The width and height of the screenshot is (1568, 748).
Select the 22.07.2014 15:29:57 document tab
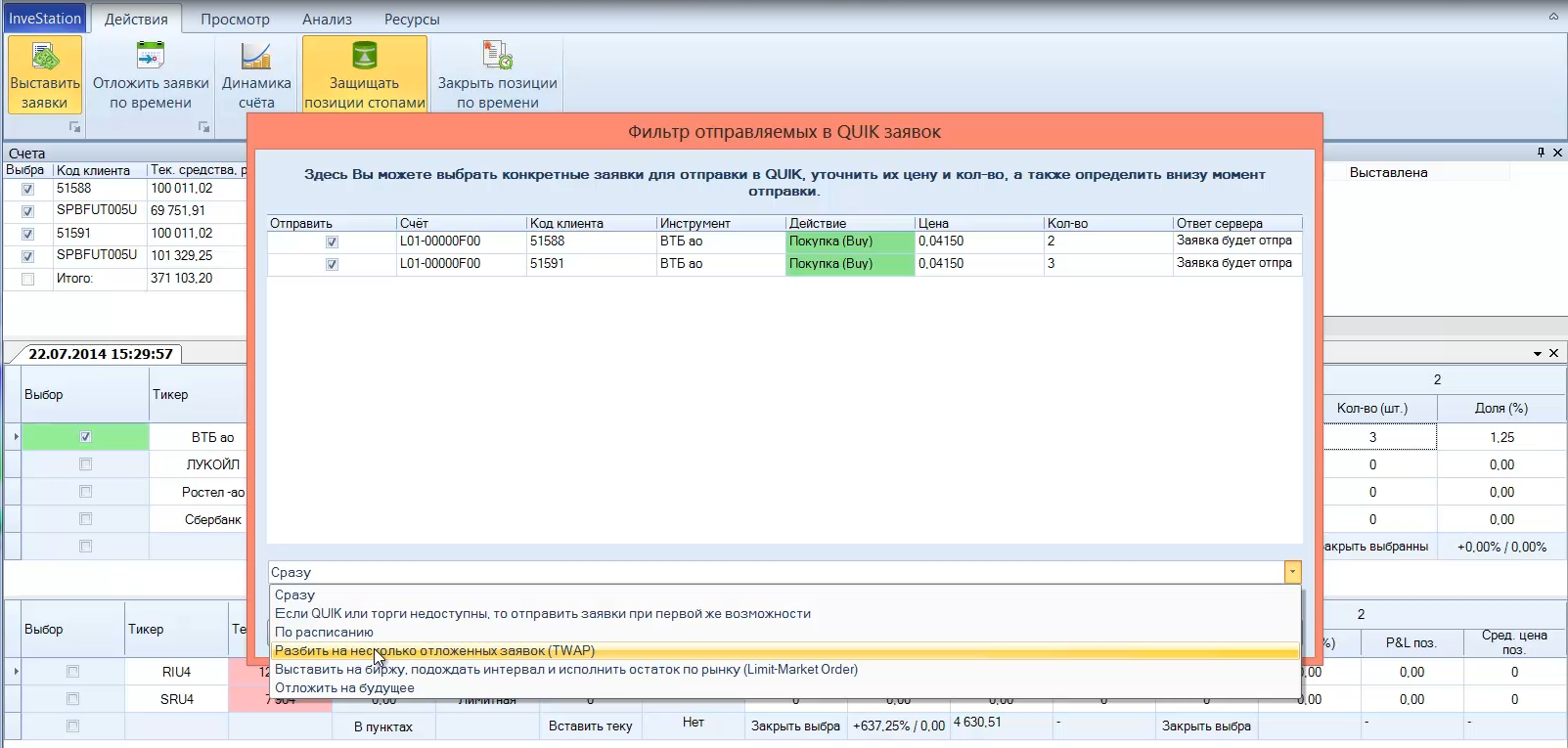click(x=101, y=354)
